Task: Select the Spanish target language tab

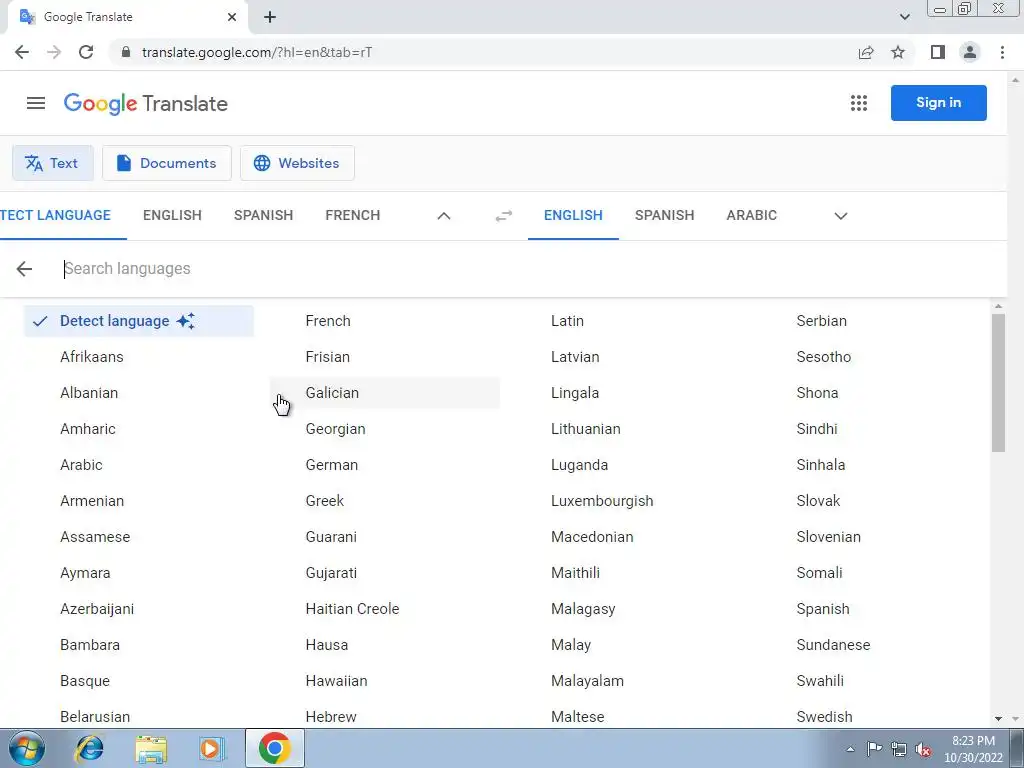Action: click(x=664, y=216)
